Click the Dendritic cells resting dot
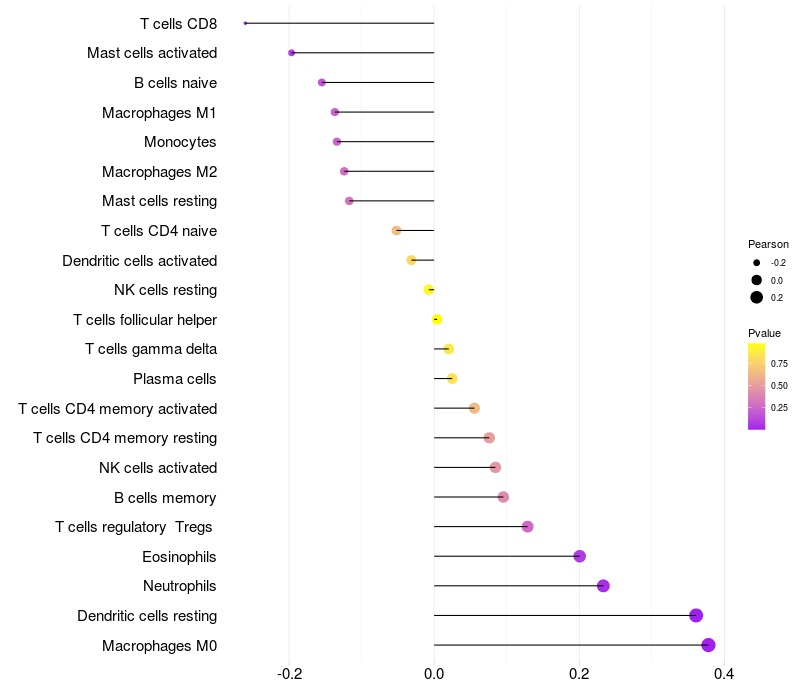 696,615
